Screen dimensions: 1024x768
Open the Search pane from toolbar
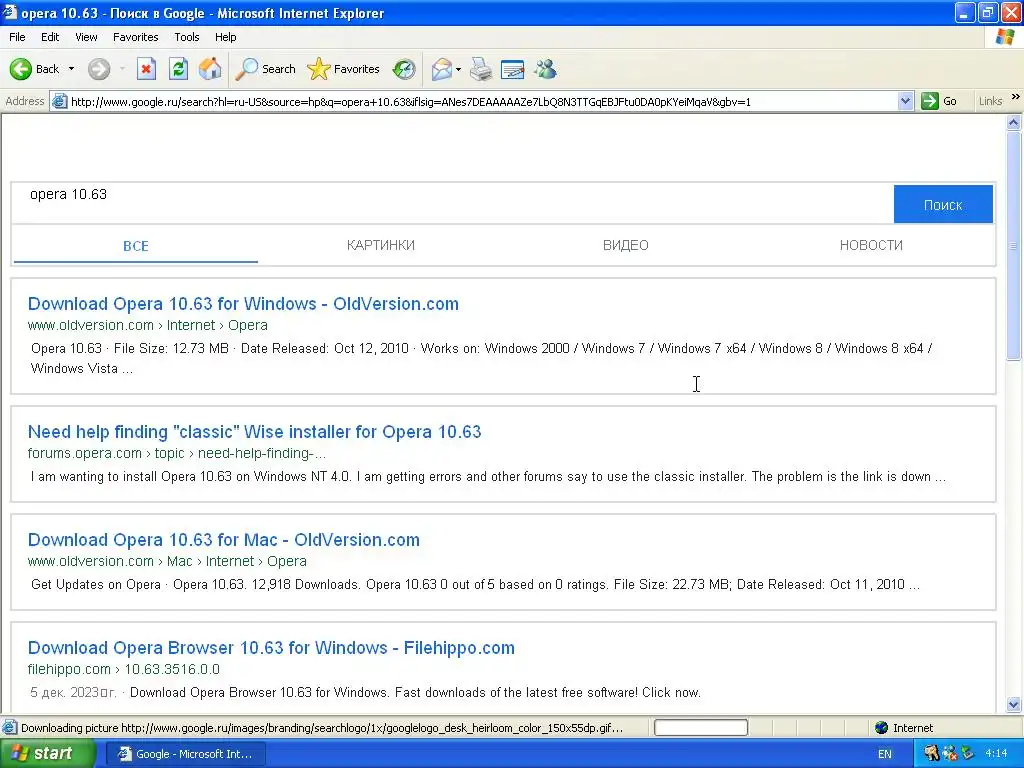pyautogui.click(x=265, y=69)
